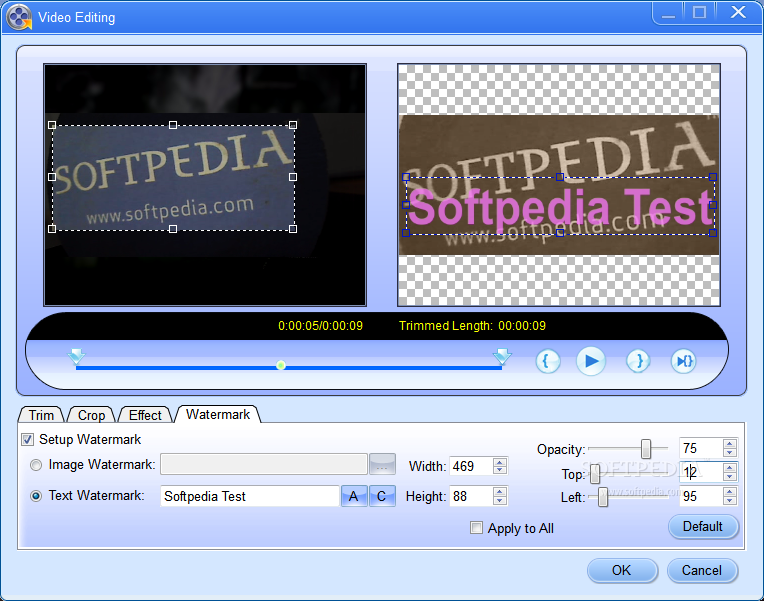The image size is (764, 601).
Task: Click the Trimmed Length 00:00:09 text
Action: [x=472, y=326]
